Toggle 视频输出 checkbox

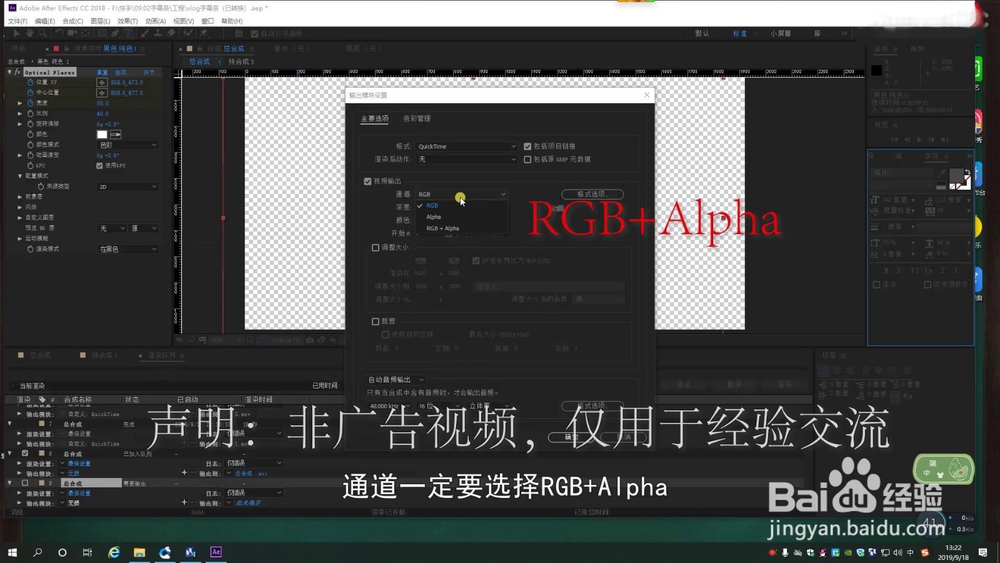367,181
